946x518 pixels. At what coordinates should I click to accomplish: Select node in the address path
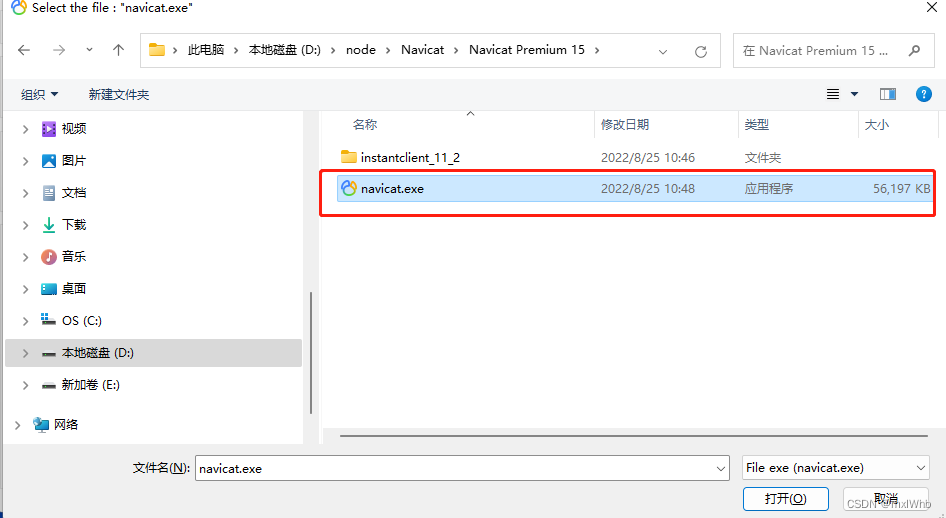click(x=361, y=50)
